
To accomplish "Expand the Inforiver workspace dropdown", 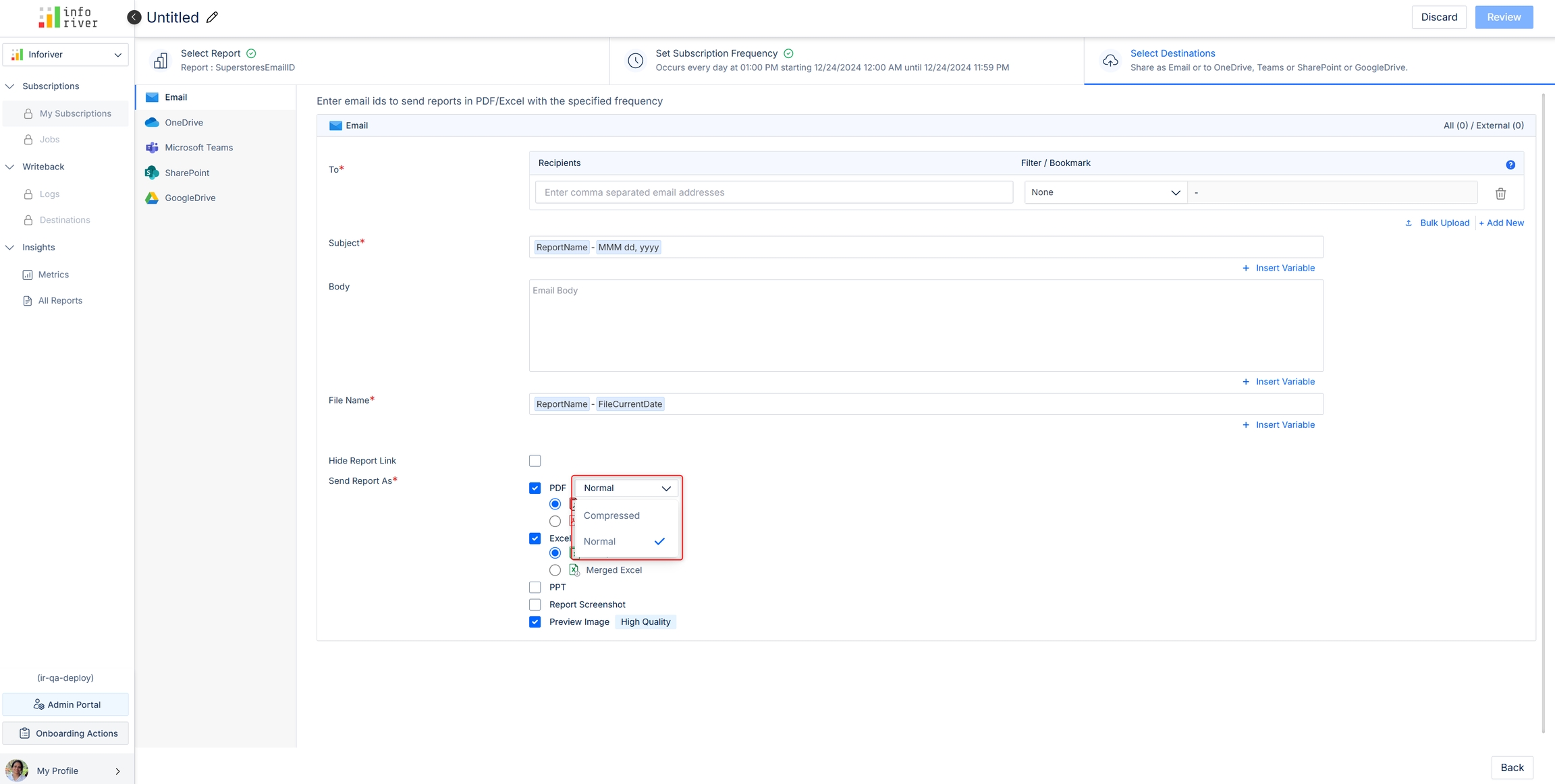I will pos(65,55).
